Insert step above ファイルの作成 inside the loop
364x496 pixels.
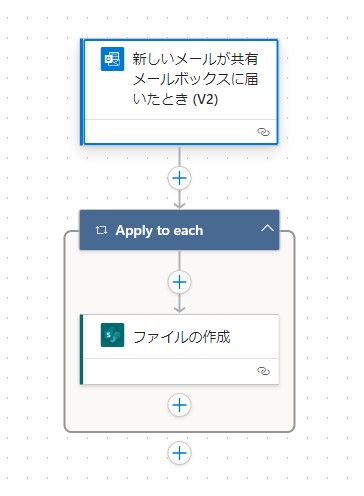pyautogui.click(x=179, y=282)
